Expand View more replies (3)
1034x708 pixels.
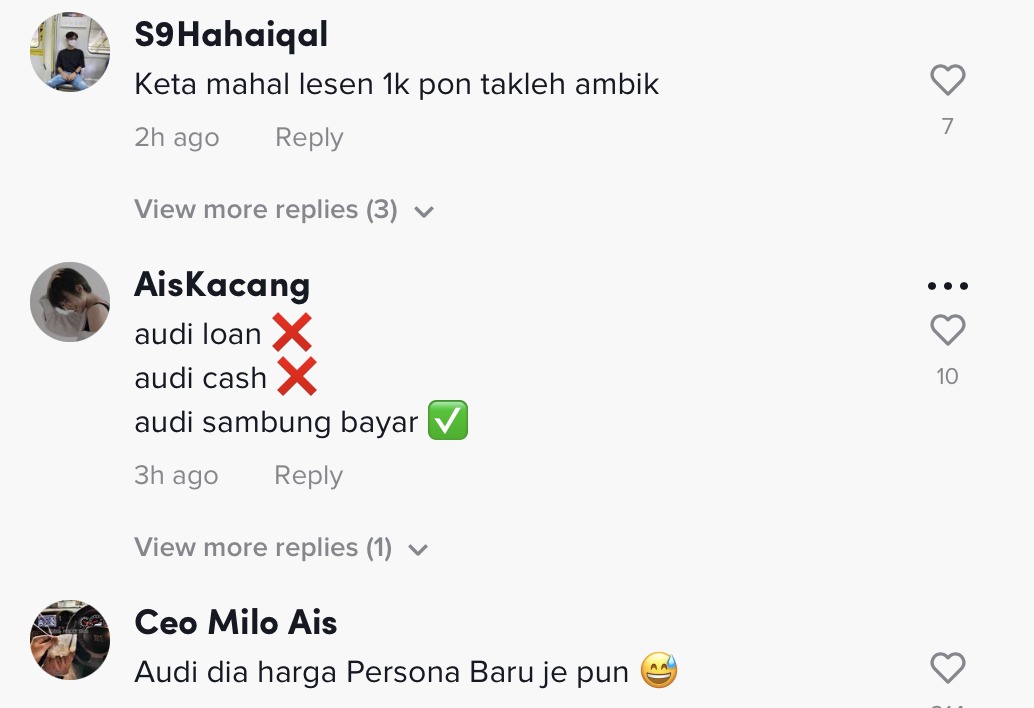tap(284, 210)
